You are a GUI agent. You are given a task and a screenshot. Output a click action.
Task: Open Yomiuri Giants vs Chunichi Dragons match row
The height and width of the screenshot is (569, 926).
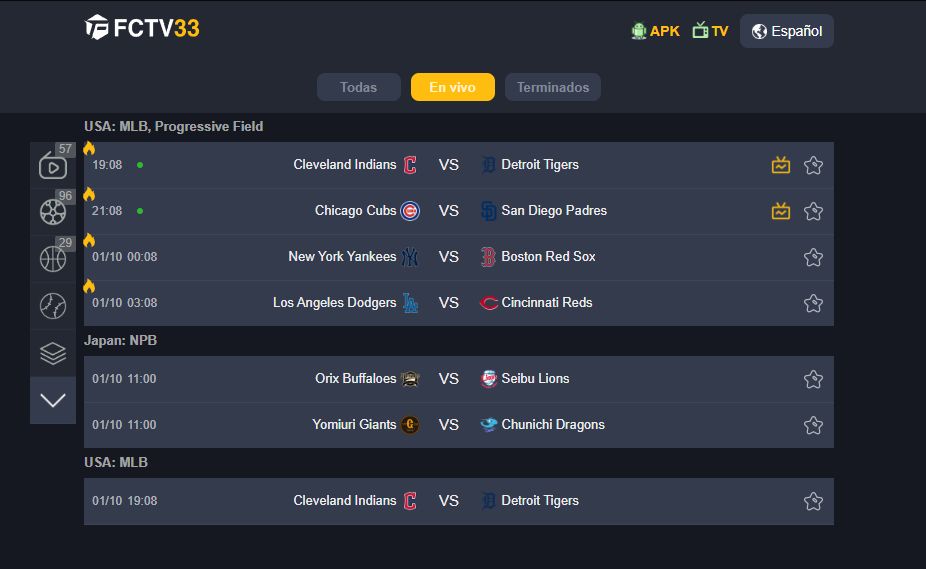[459, 425]
